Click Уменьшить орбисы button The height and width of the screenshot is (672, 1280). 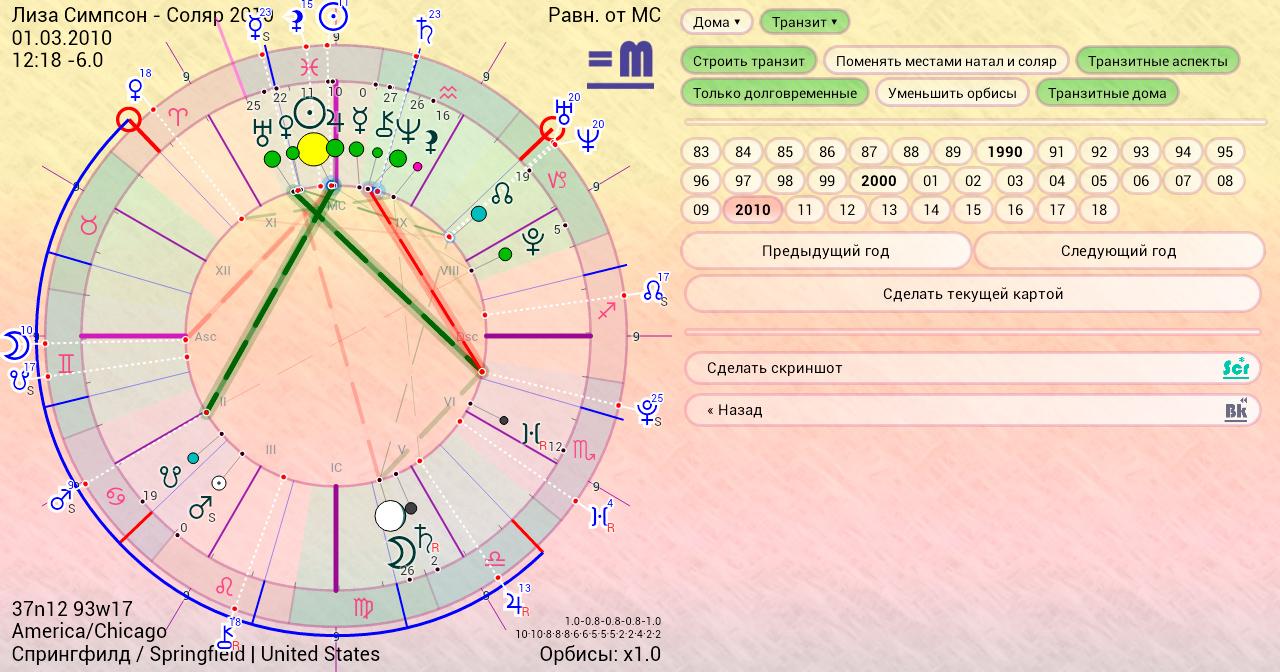pyautogui.click(x=952, y=93)
